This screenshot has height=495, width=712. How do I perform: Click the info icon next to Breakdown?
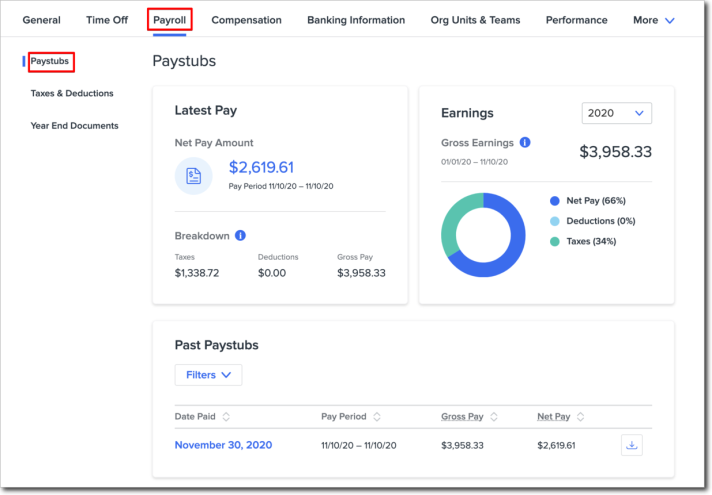click(240, 235)
